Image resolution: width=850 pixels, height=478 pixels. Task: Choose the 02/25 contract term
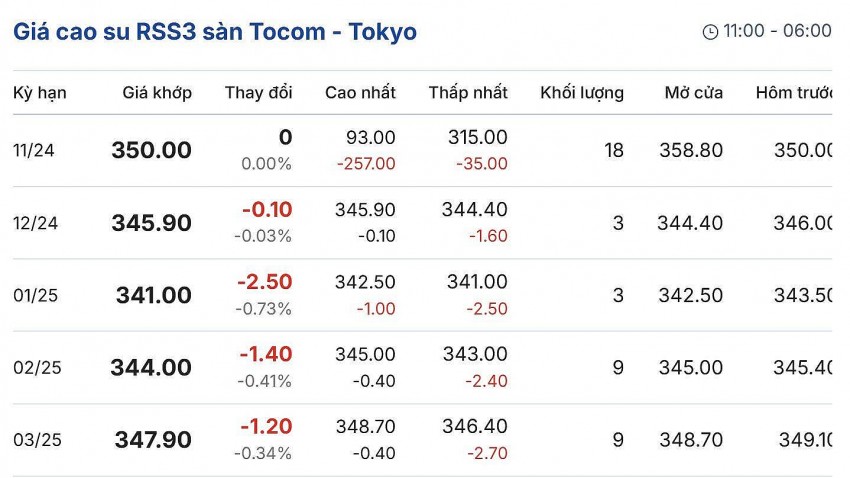pyautogui.click(x=37, y=368)
